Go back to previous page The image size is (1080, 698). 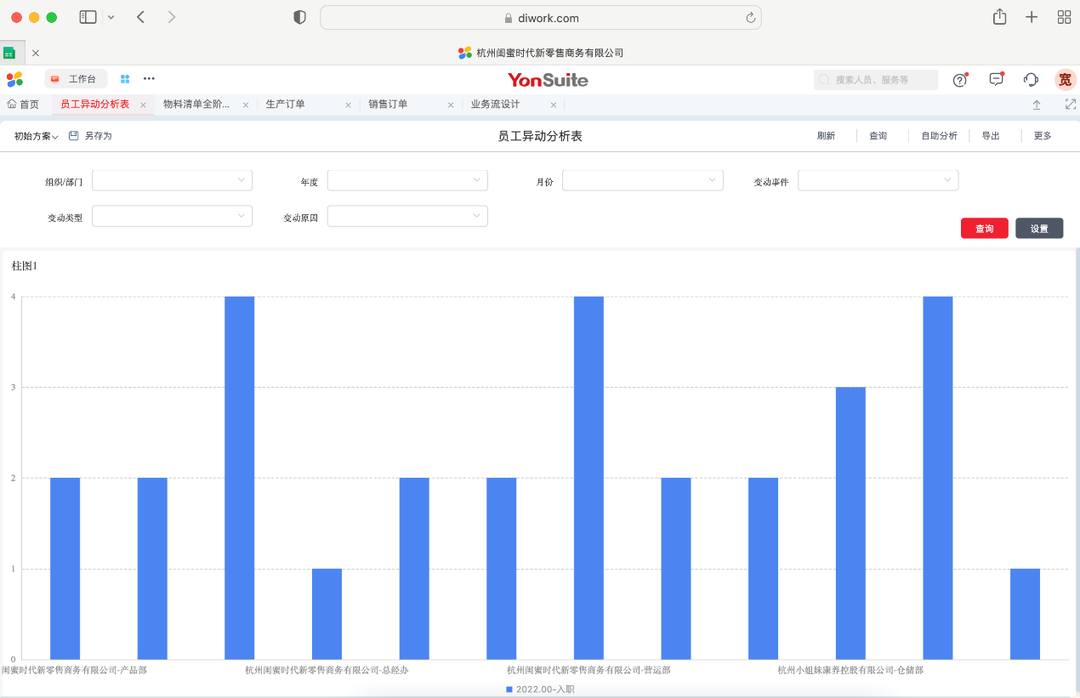[141, 17]
